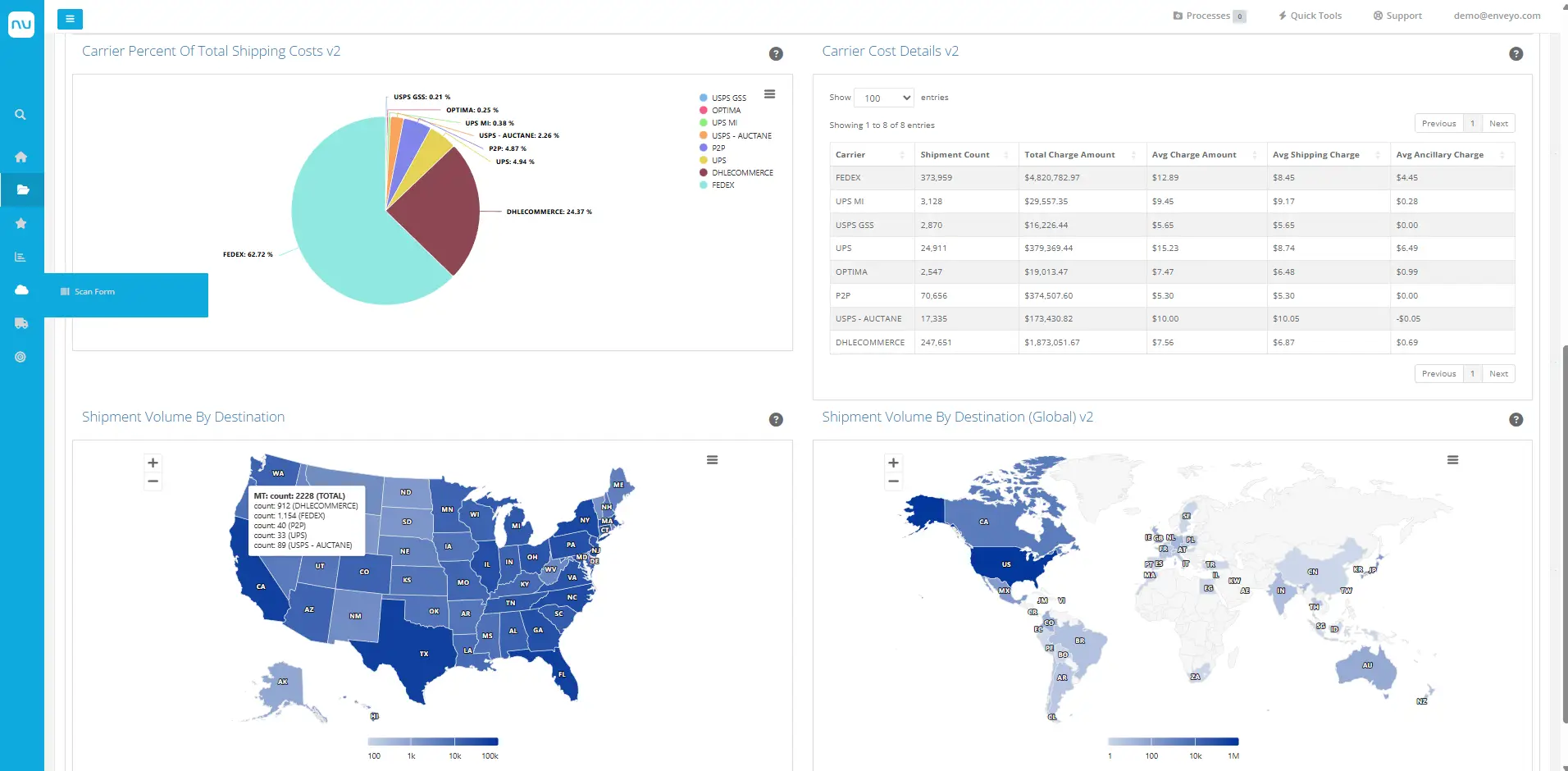
Task: Click the truck (shipping) sidebar icon
Action: coord(22,323)
